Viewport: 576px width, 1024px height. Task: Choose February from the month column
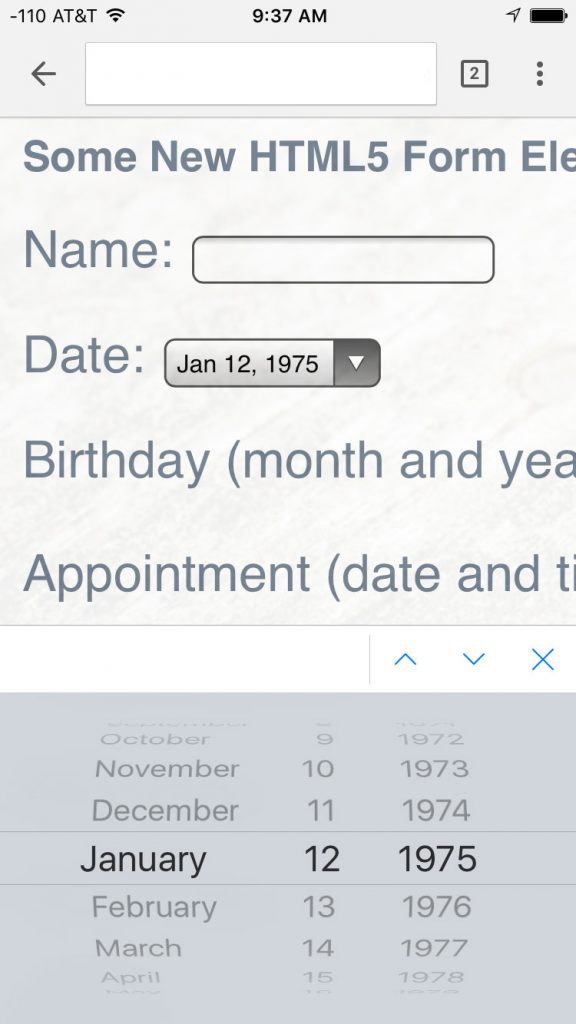point(152,907)
